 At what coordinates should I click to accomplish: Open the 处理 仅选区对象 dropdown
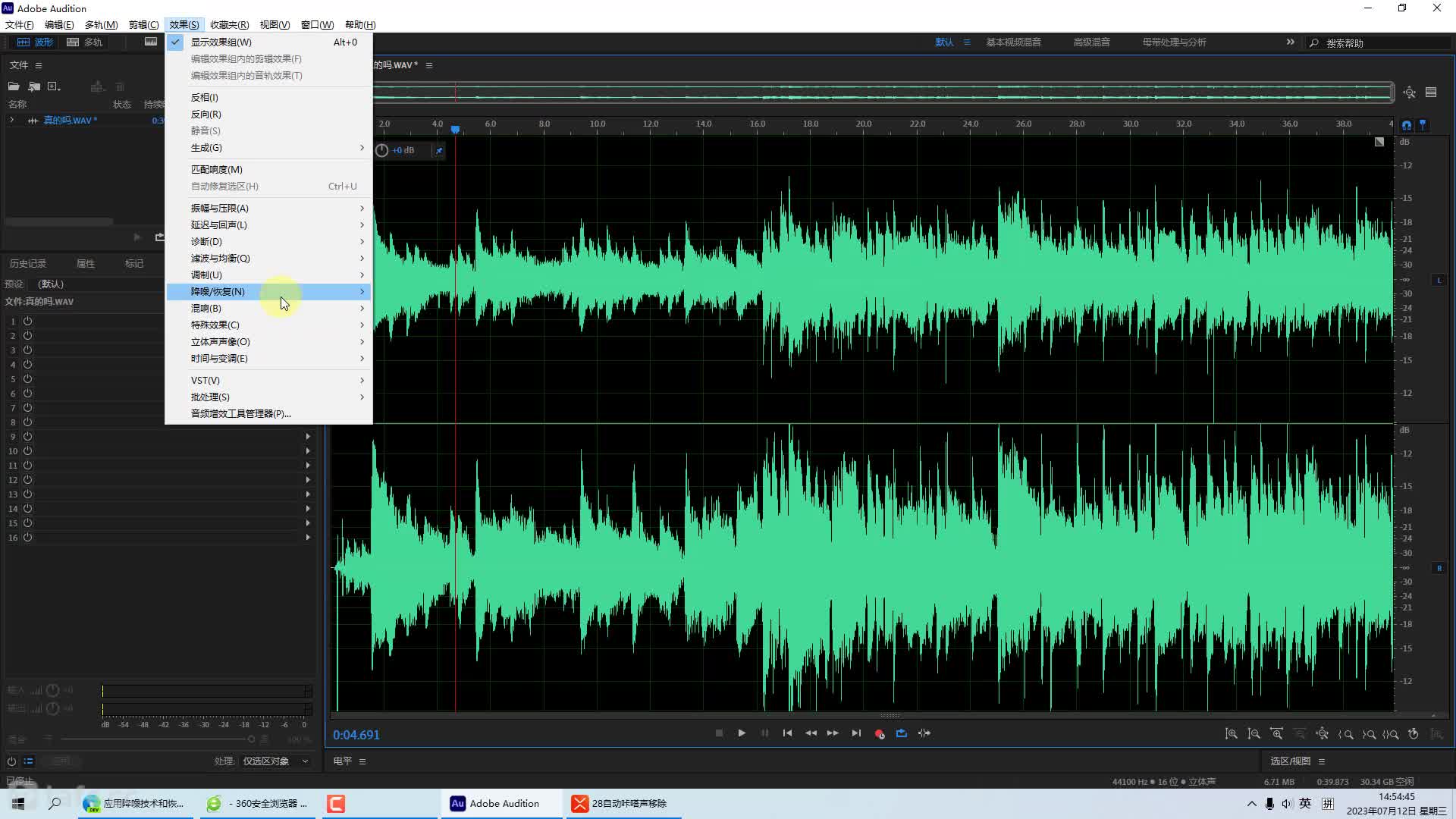click(275, 761)
